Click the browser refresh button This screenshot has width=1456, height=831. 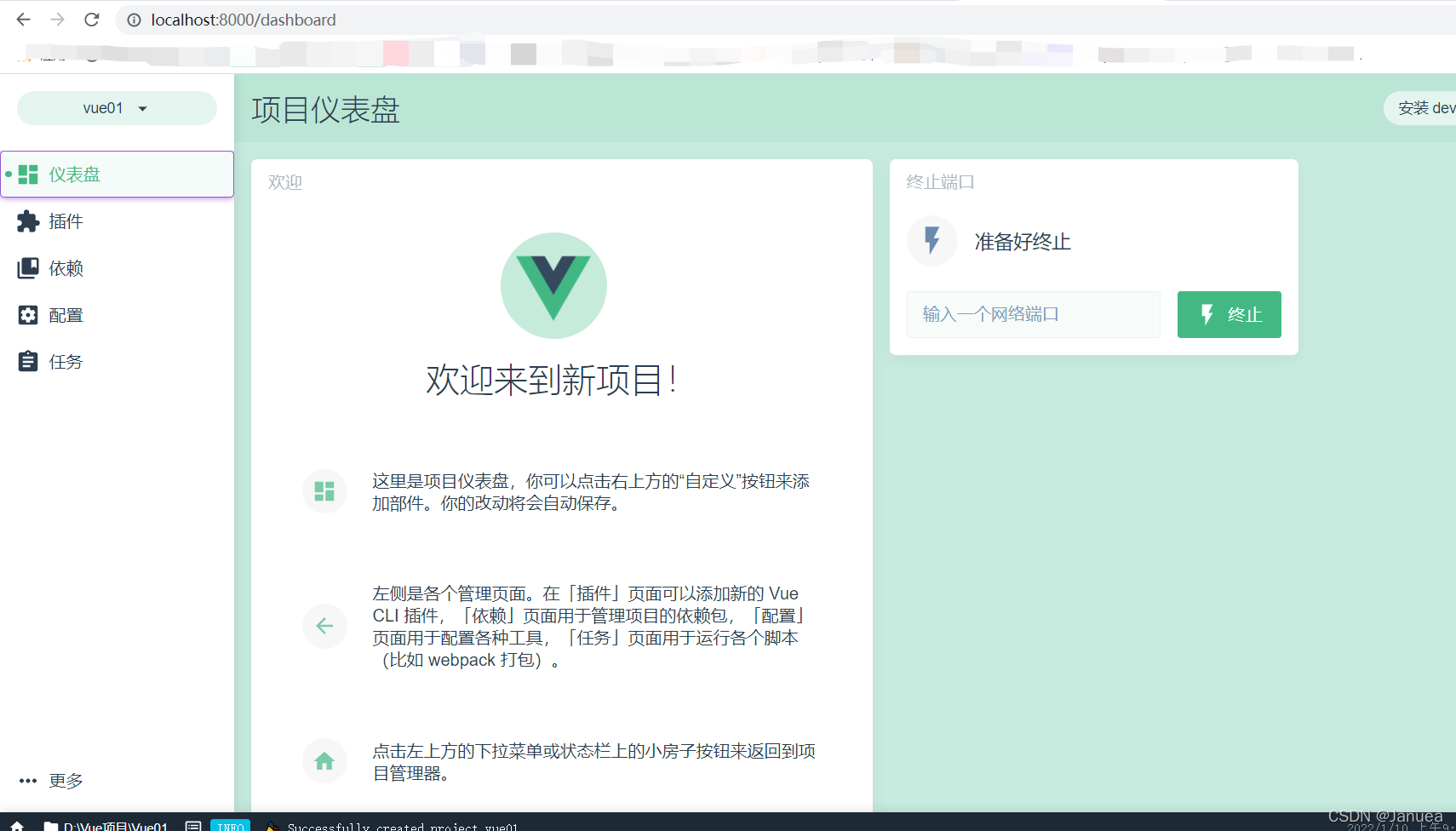tap(91, 20)
